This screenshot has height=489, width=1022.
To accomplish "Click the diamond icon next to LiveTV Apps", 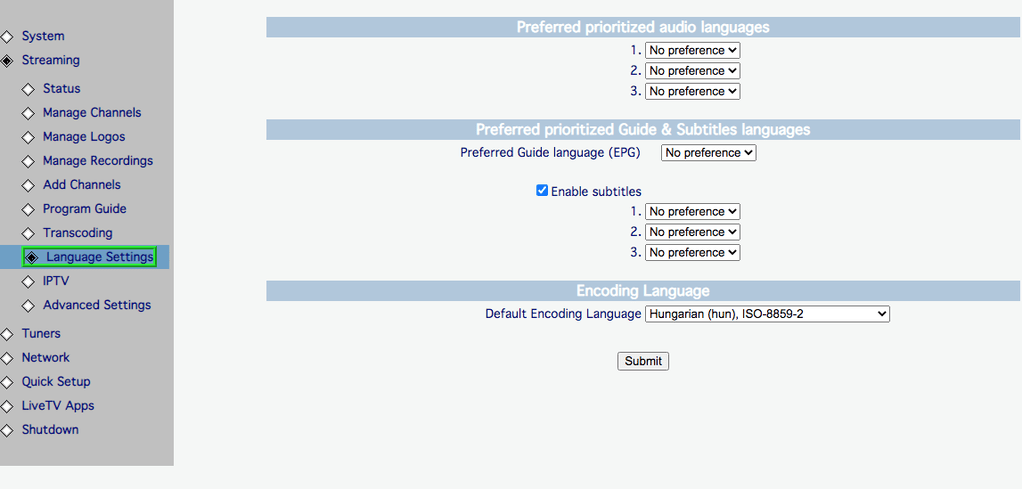I will point(7,406).
